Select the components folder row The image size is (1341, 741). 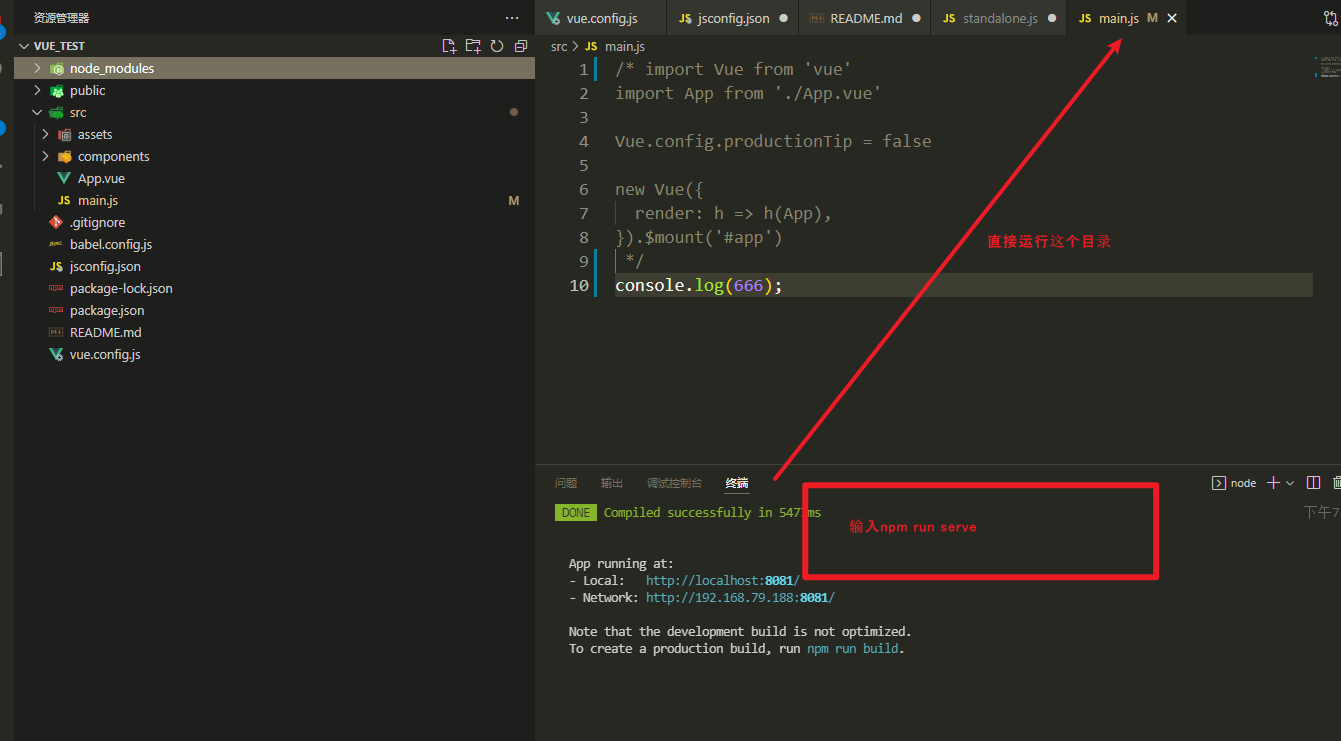click(275, 156)
